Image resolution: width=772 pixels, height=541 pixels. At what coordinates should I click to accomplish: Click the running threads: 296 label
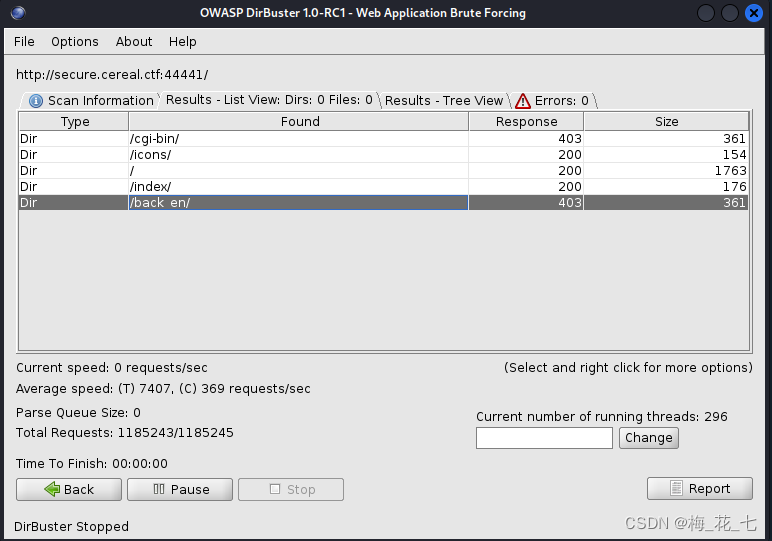[602, 417]
